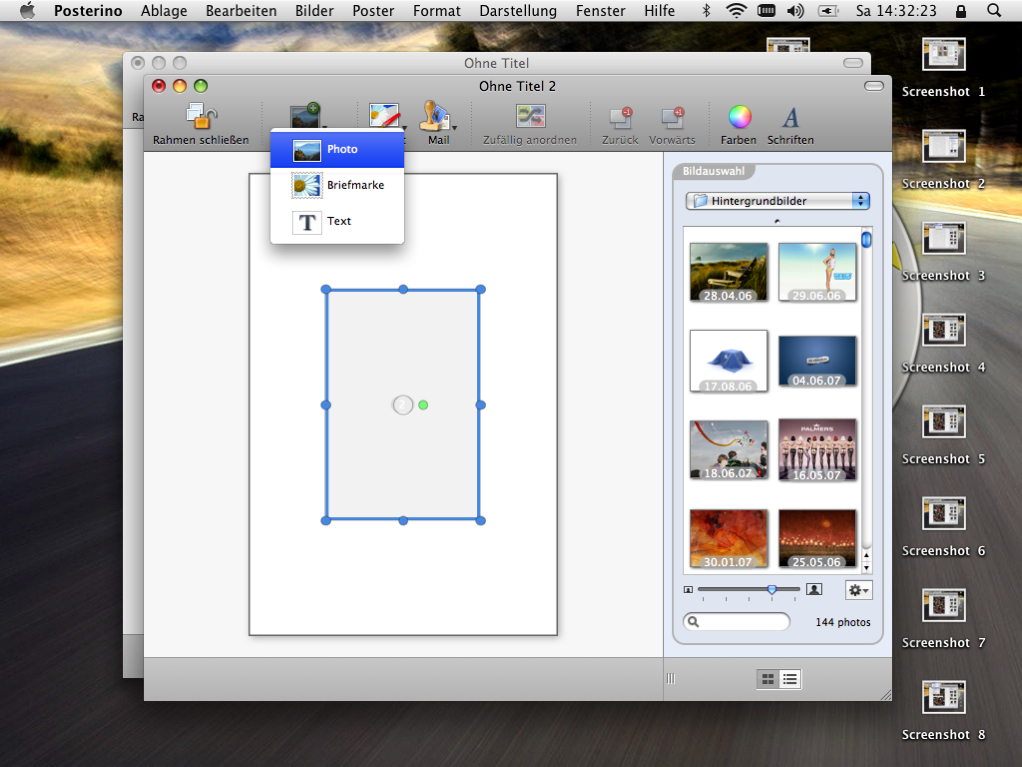This screenshot has height=767, width=1022.
Task: Open the dropdown arrow of the edit image icon
Action: tap(404, 128)
